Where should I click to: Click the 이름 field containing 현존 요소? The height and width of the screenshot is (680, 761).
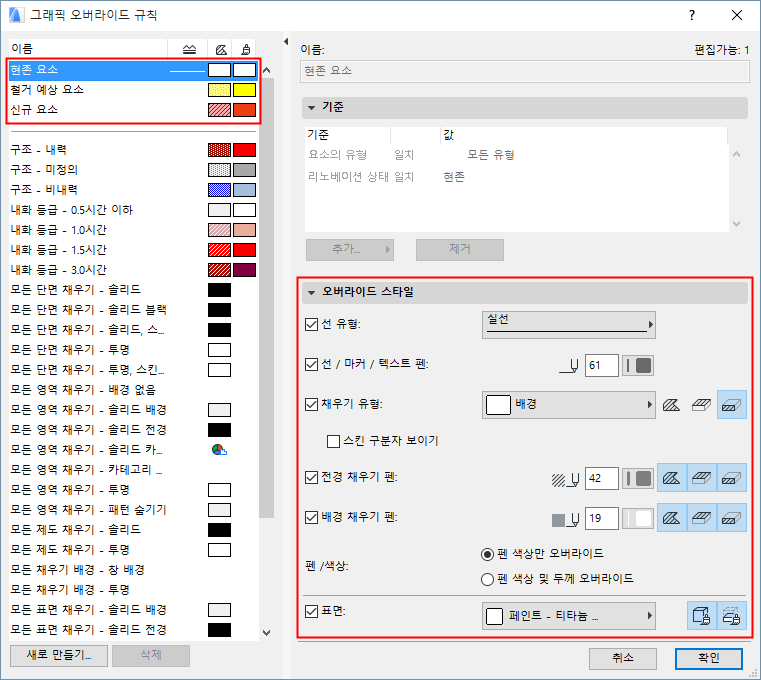coord(525,71)
